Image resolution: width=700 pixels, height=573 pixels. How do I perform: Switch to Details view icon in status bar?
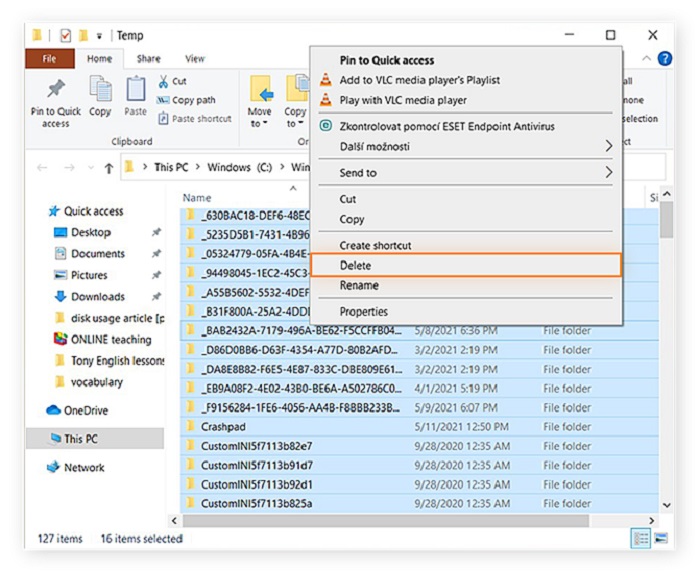tap(641, 538)
